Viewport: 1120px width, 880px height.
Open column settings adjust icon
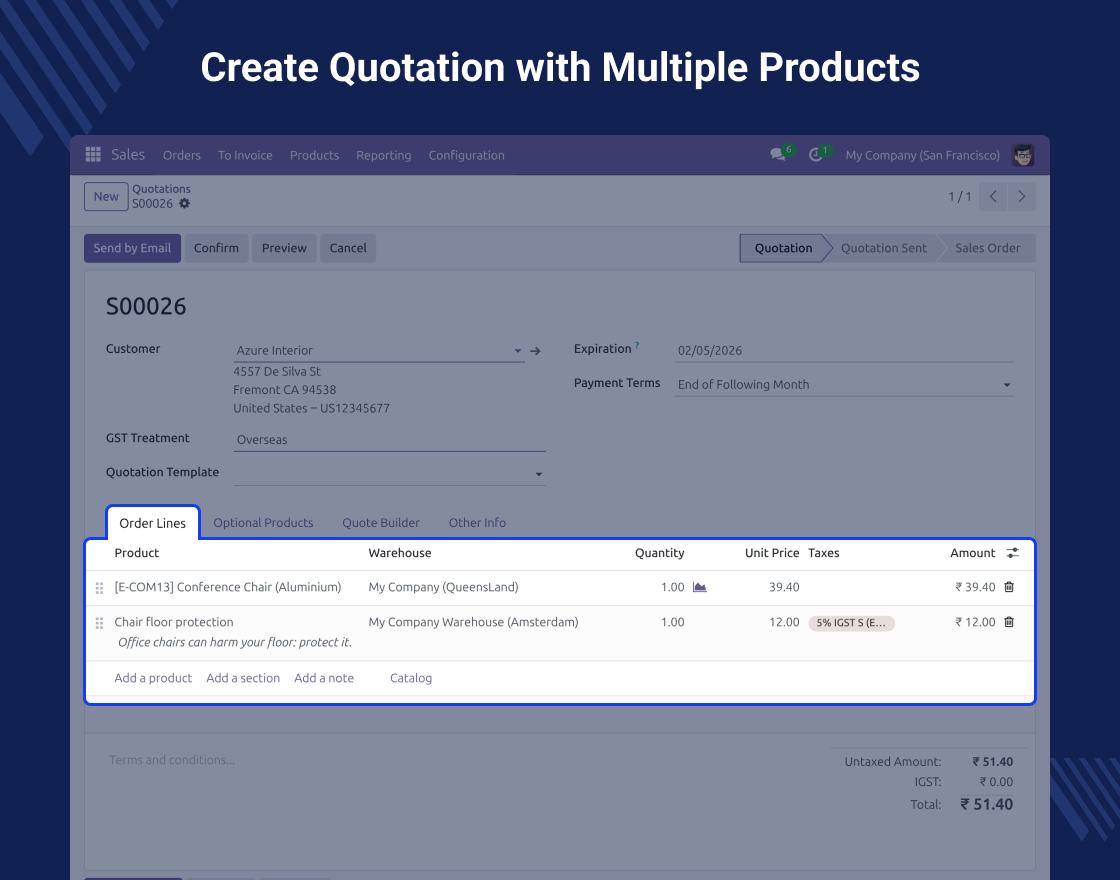click(1013, 553)
